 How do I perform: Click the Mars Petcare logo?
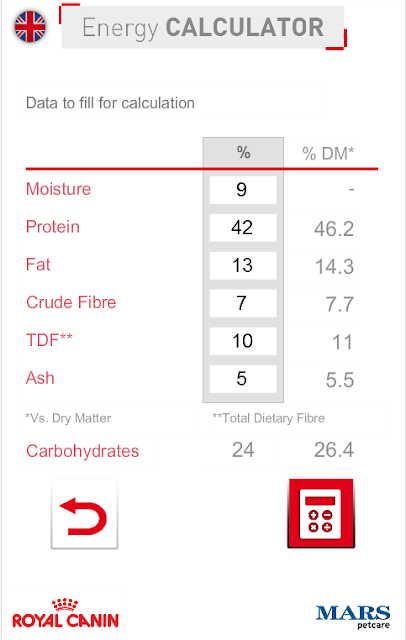coord(353,617)
